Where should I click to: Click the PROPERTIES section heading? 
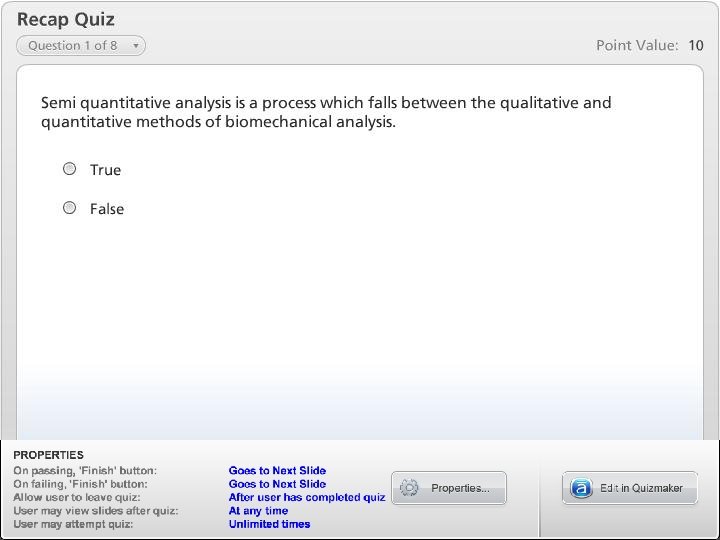pyautogui.click(x=48, y=455)
